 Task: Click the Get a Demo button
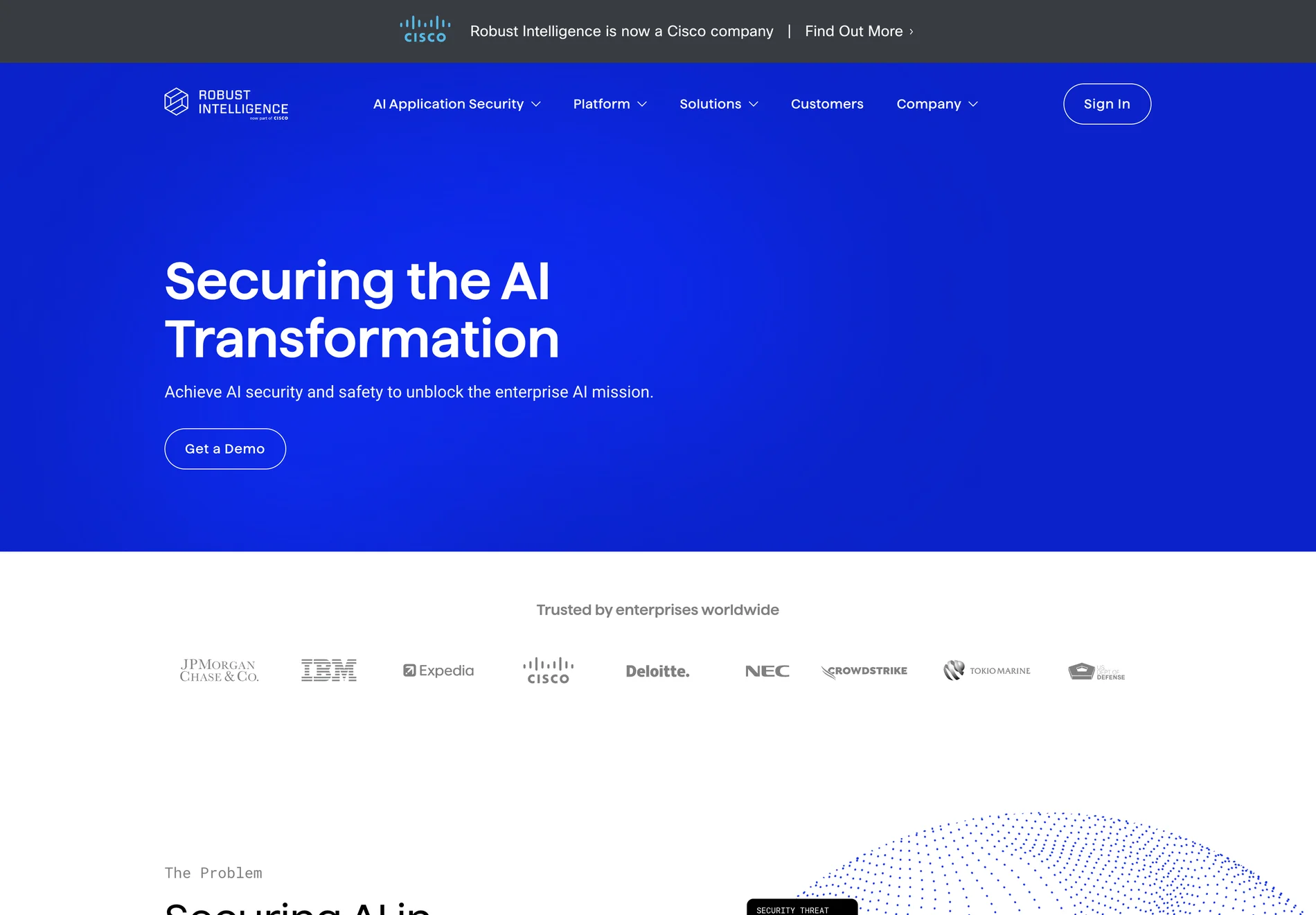pyautogui.click(x=225, y=449)
